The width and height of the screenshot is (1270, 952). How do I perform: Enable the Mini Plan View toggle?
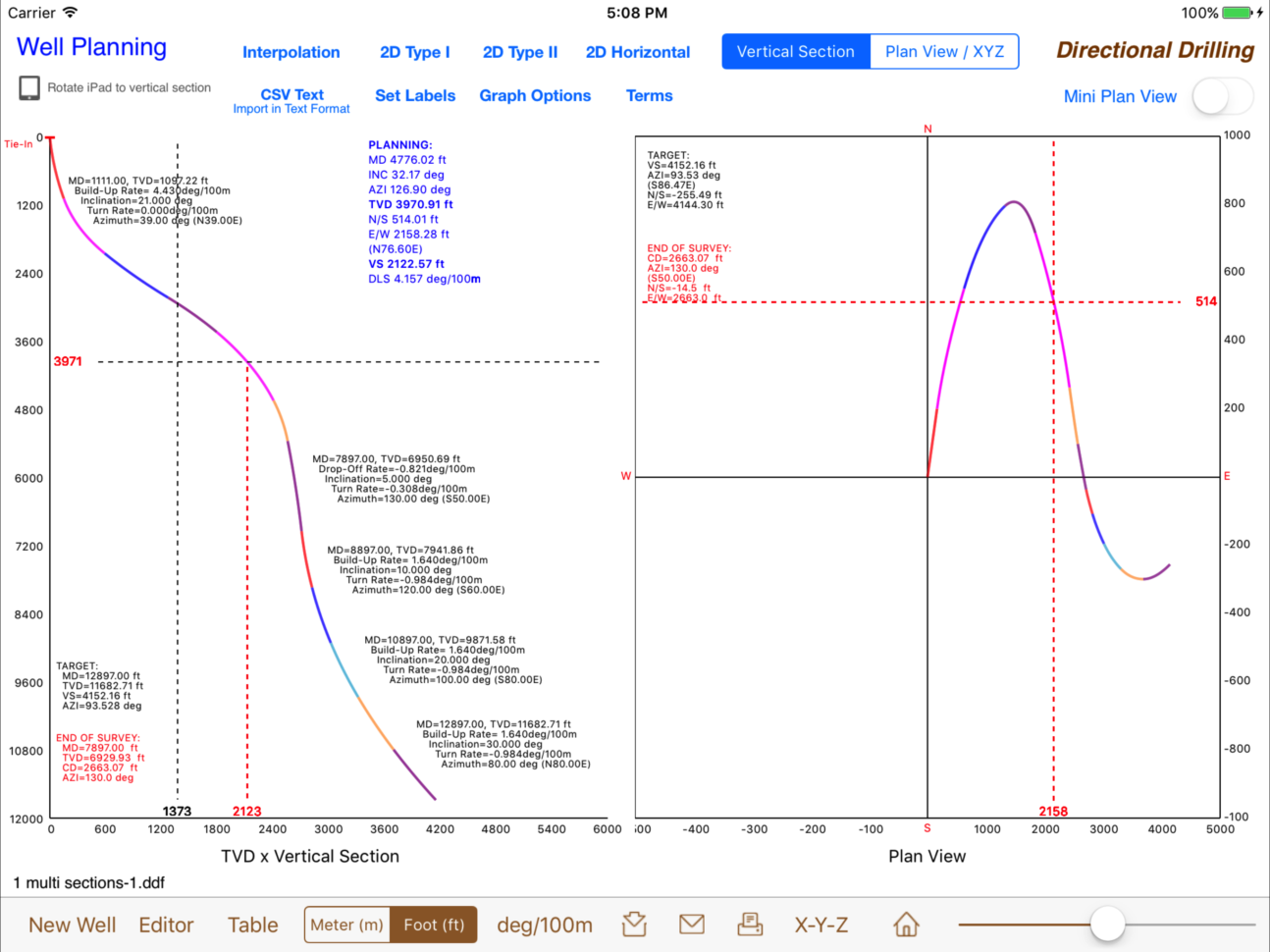[x=1222, y=96]
